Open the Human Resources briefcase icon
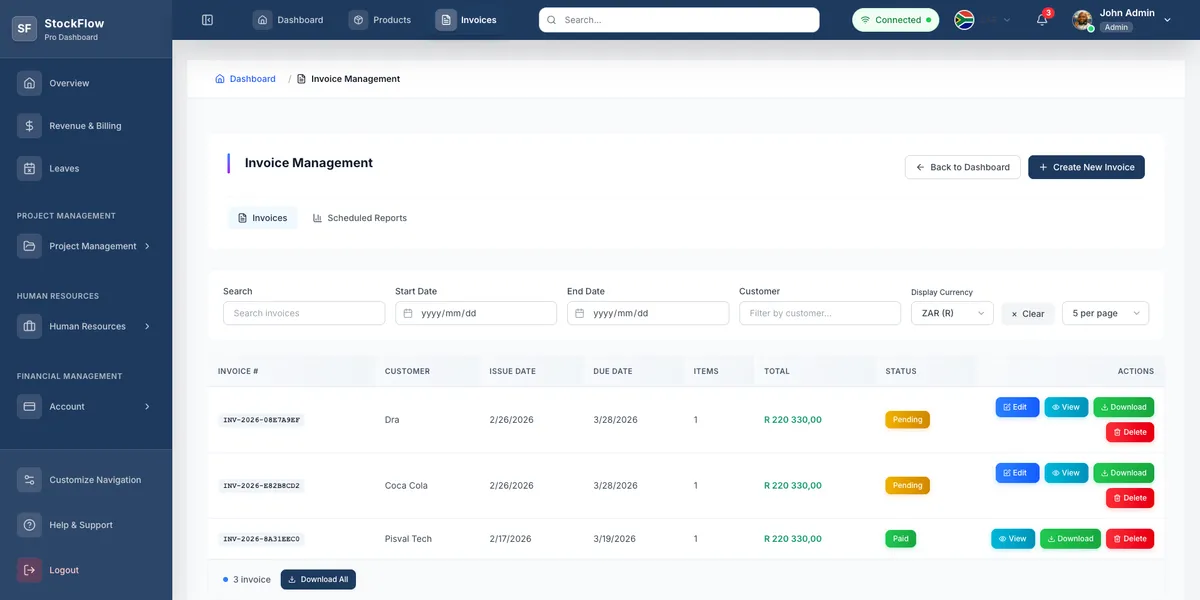 (x=30, y=325)
